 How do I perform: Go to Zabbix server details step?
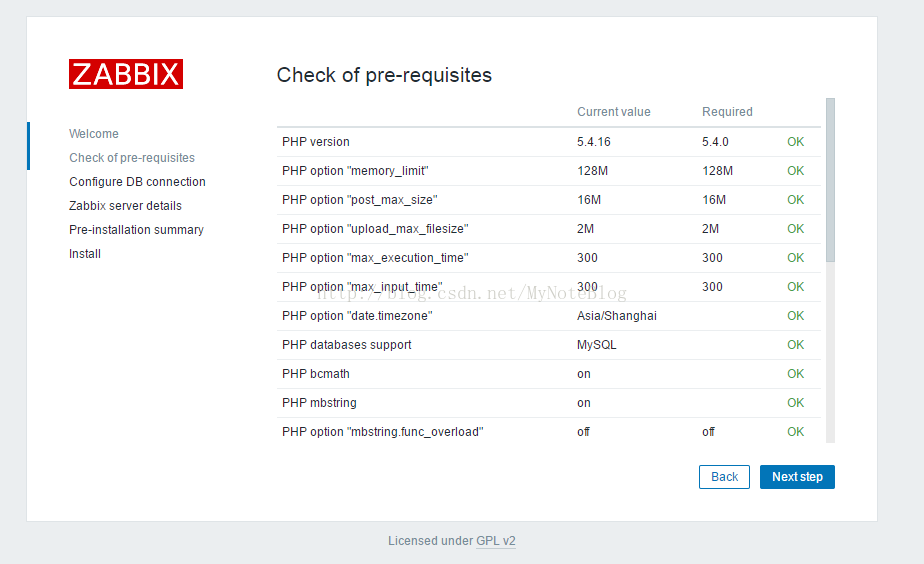pyautogui.click(x=126, y=206)
